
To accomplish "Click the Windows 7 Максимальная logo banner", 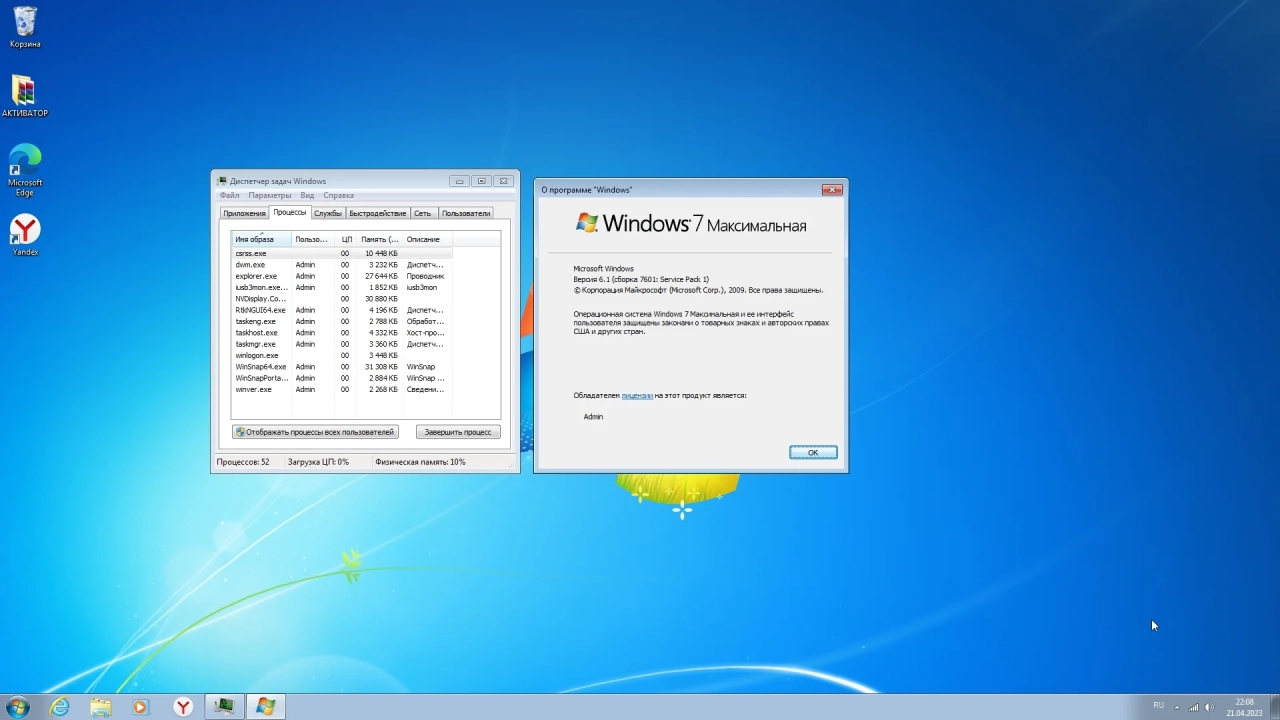I will 690,224.
